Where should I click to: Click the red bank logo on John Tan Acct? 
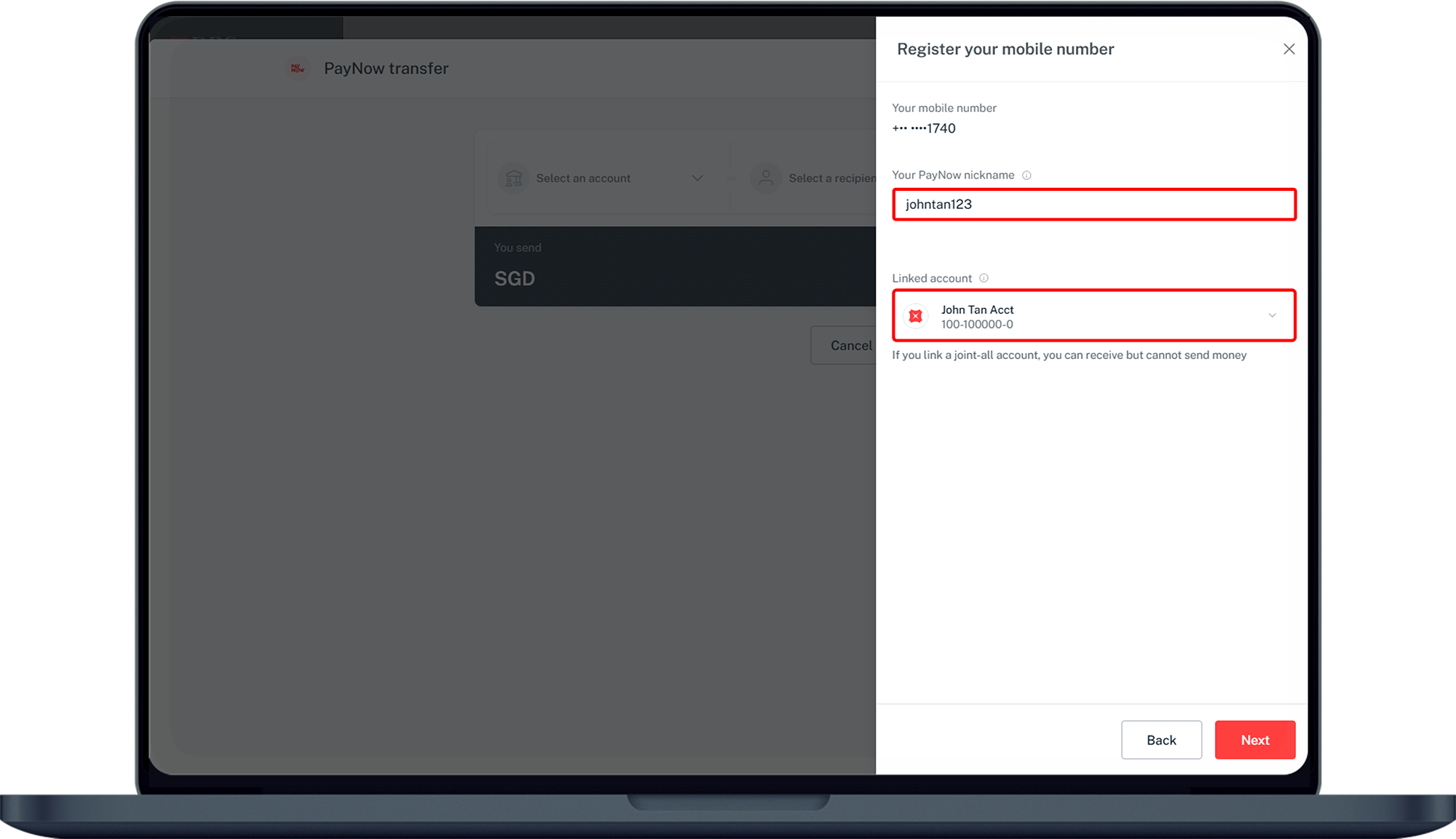(x=916, y=316)
